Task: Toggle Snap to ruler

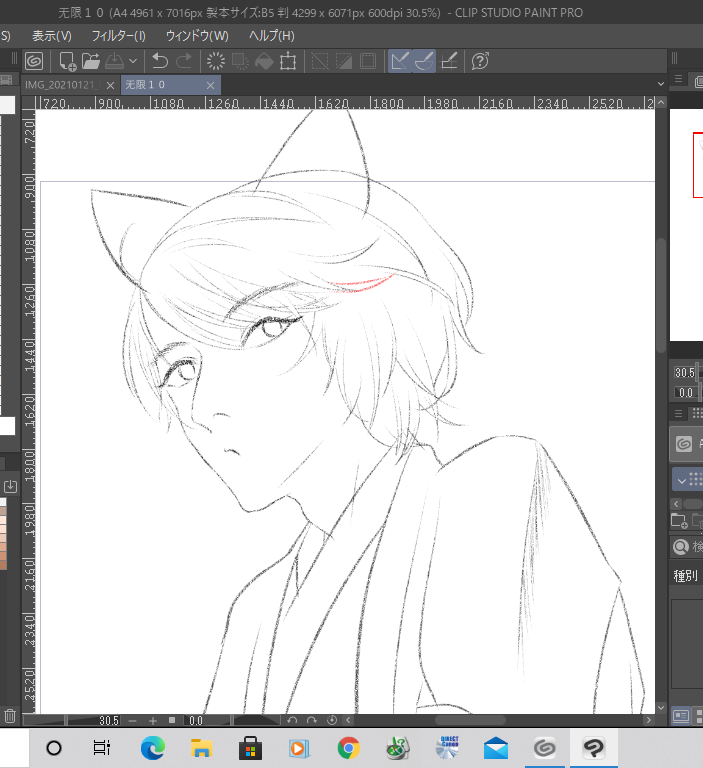Action: click(x=400, y=61)
